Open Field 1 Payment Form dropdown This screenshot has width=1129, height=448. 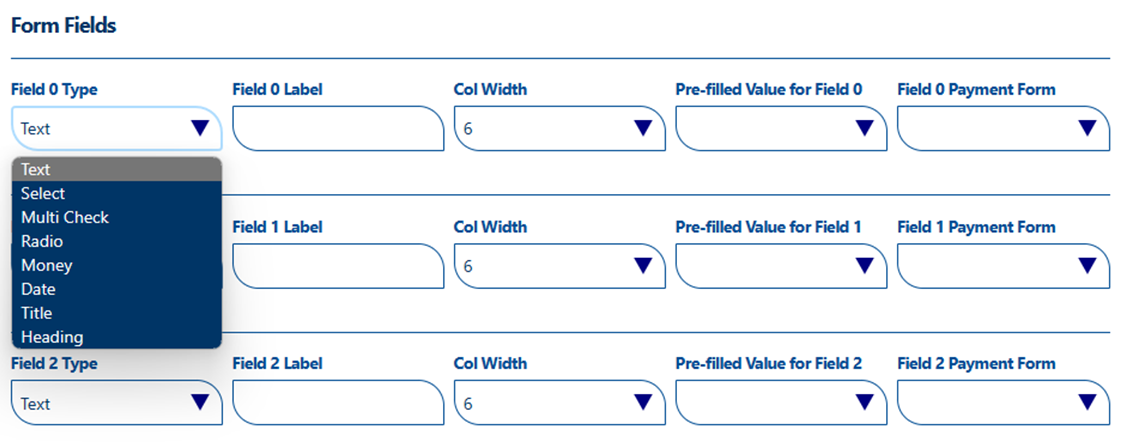tap(1003, 266)
